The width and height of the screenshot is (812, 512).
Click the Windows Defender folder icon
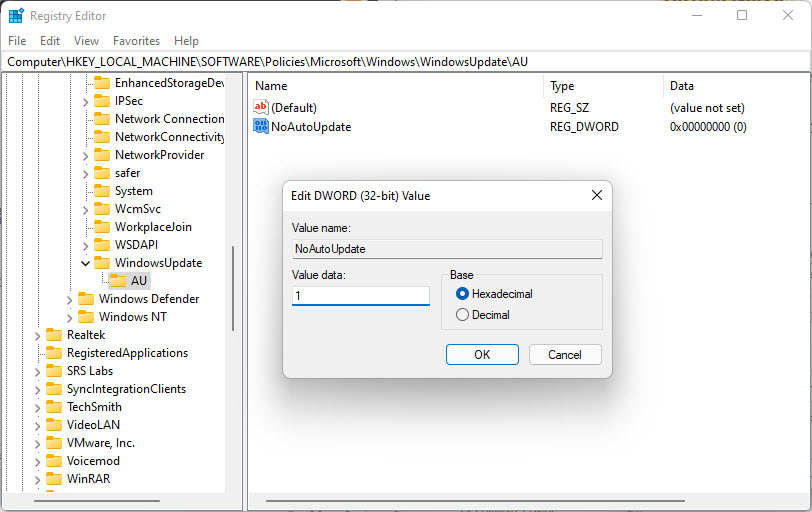pyautogui.click(x=86, y=299)
